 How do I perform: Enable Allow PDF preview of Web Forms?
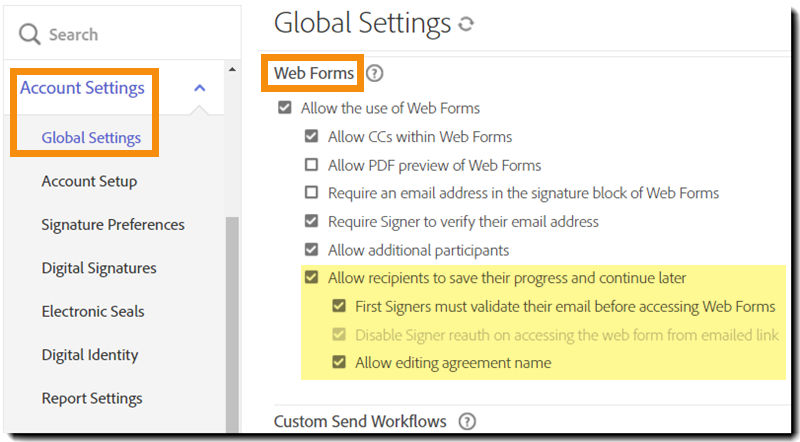(x=312, y=165)
